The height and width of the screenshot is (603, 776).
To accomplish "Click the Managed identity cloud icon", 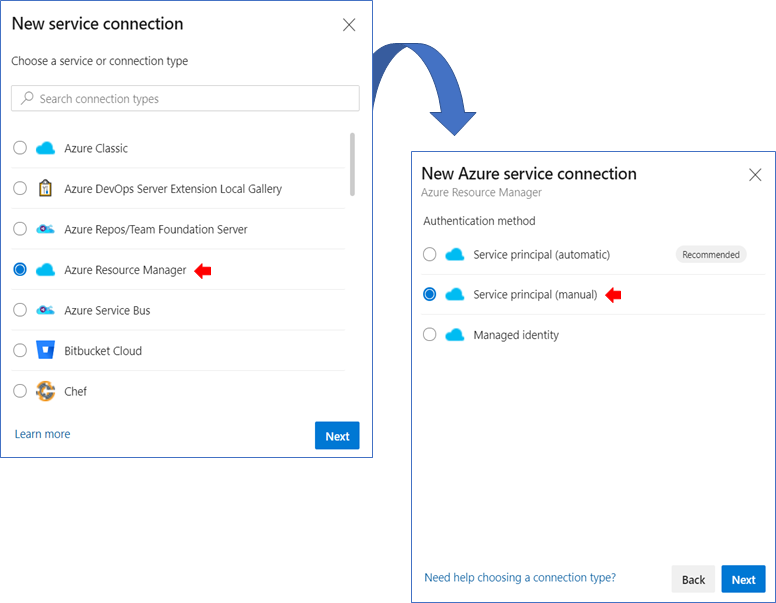I will 455,335.
